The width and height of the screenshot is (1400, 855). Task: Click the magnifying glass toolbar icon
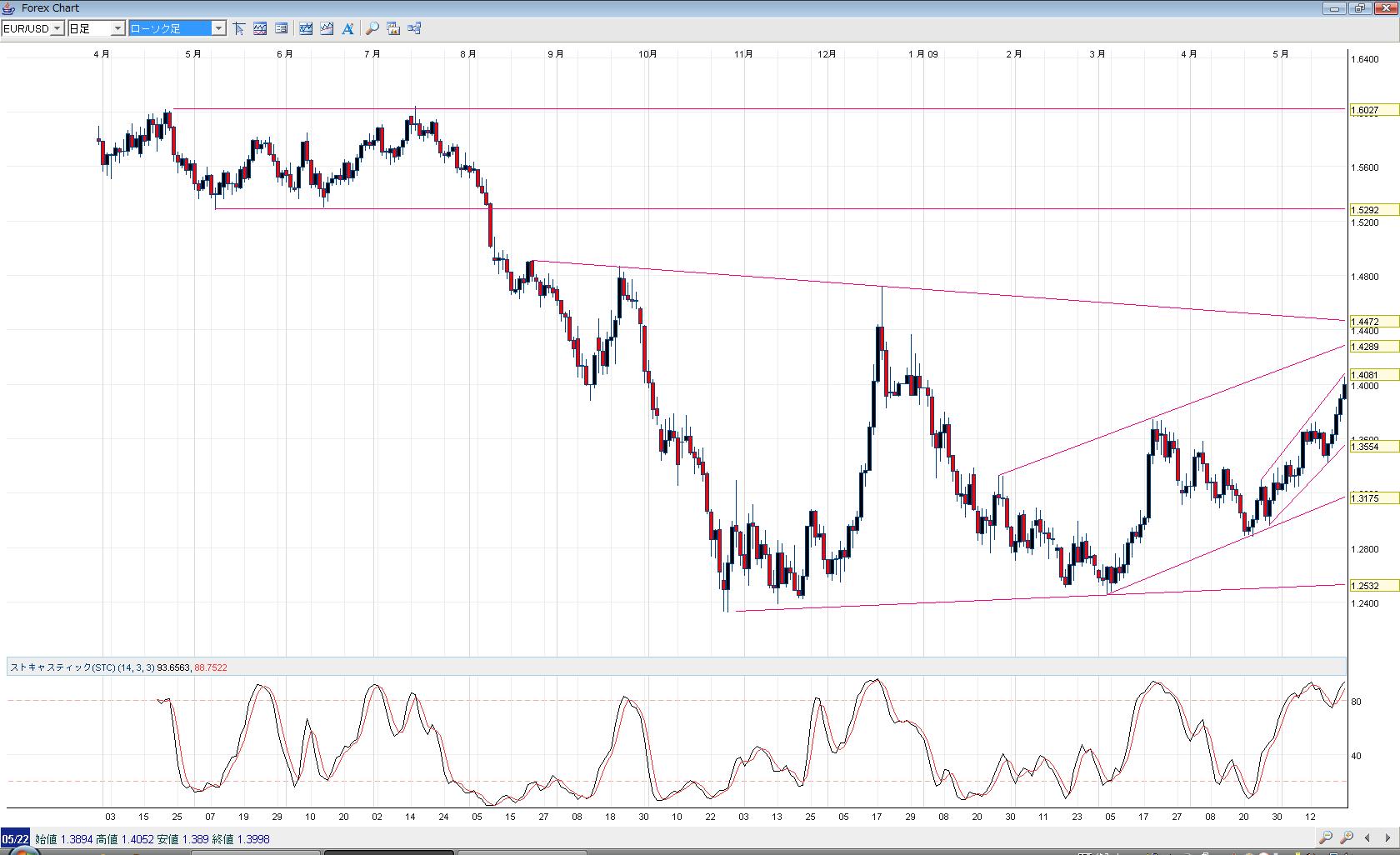click(x=372, y=28)
